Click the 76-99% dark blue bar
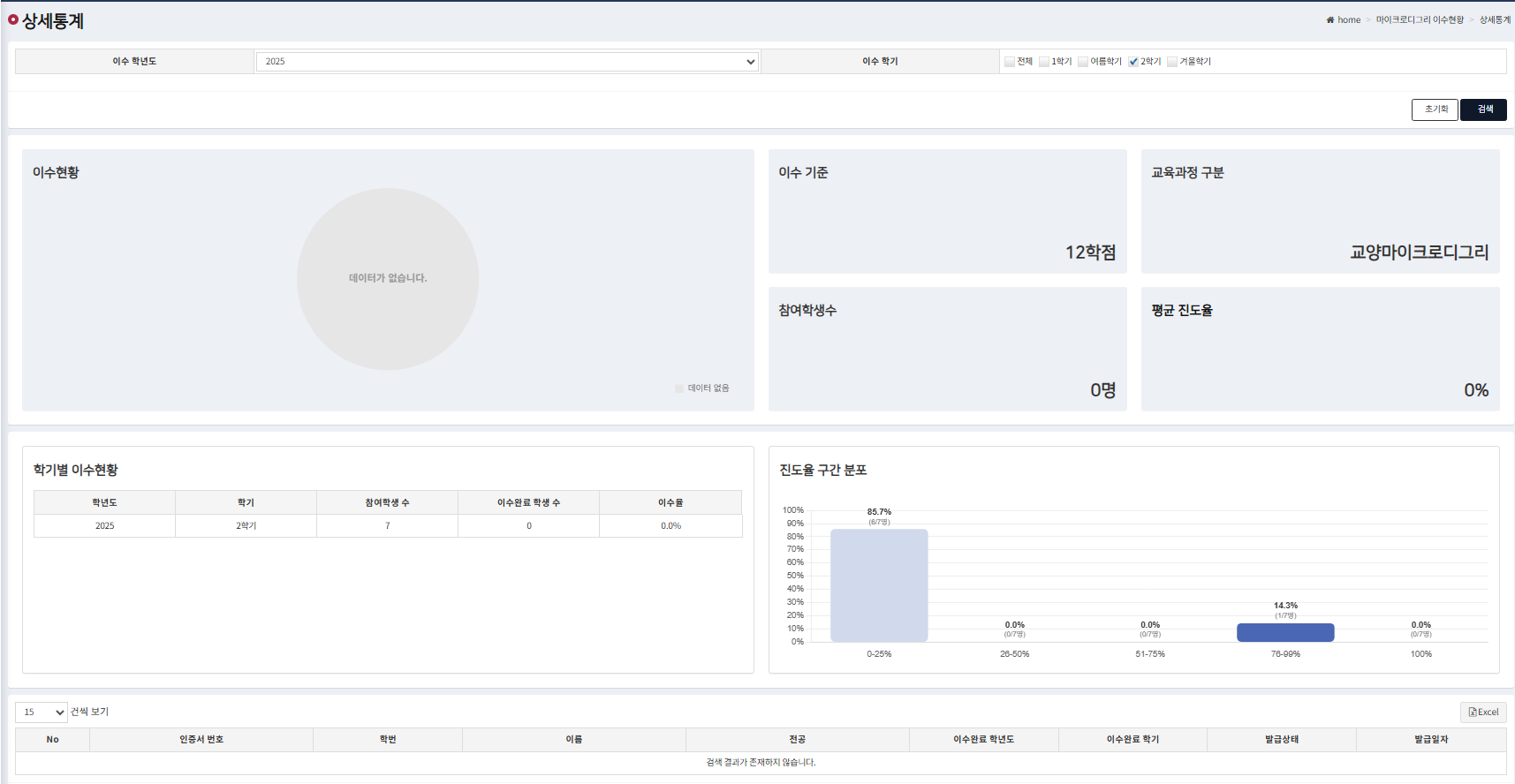1515x784 pixels. tap(1285, 632)
